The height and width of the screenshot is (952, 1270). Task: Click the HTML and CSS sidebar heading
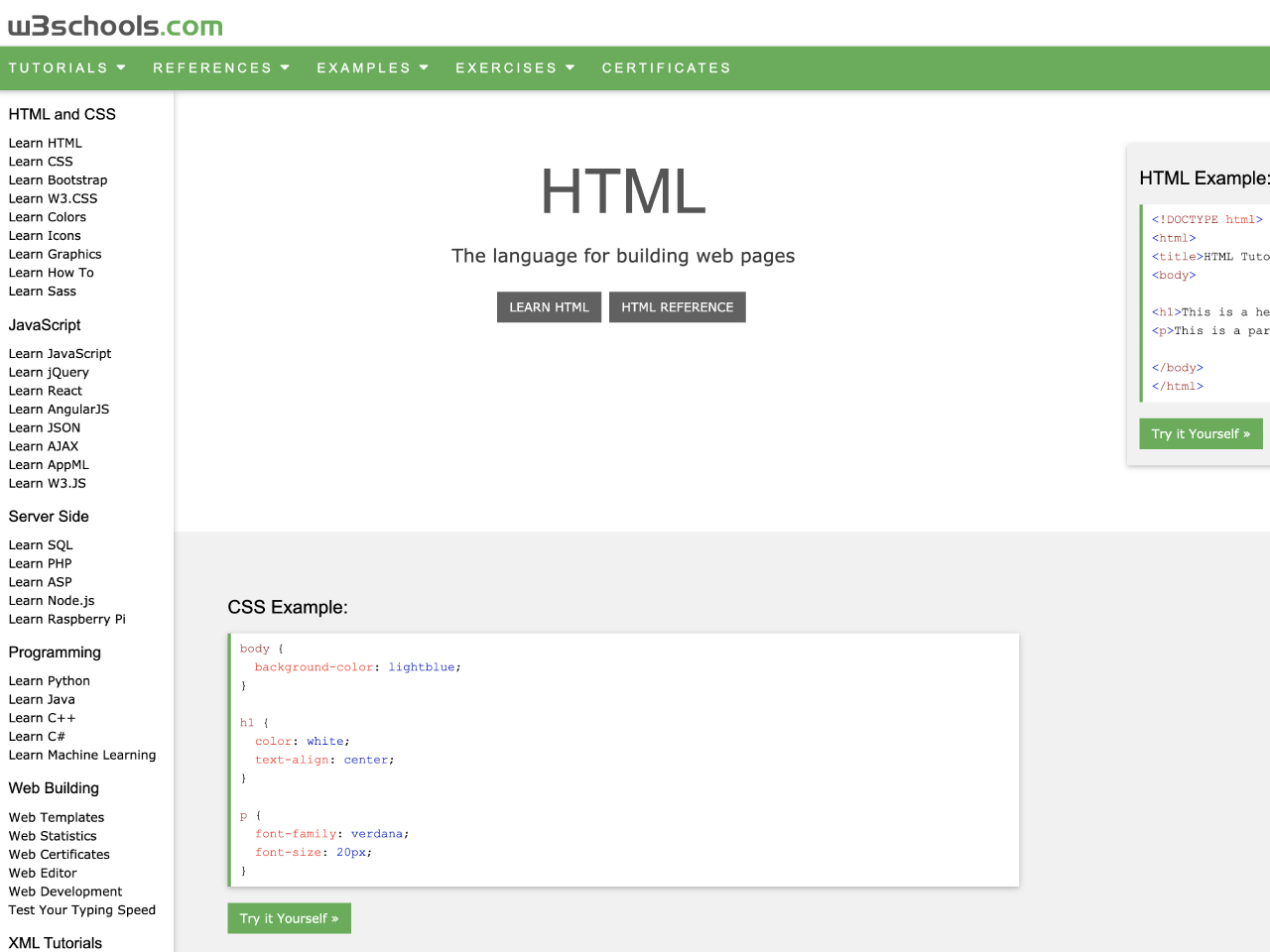(x=63, y=114)
